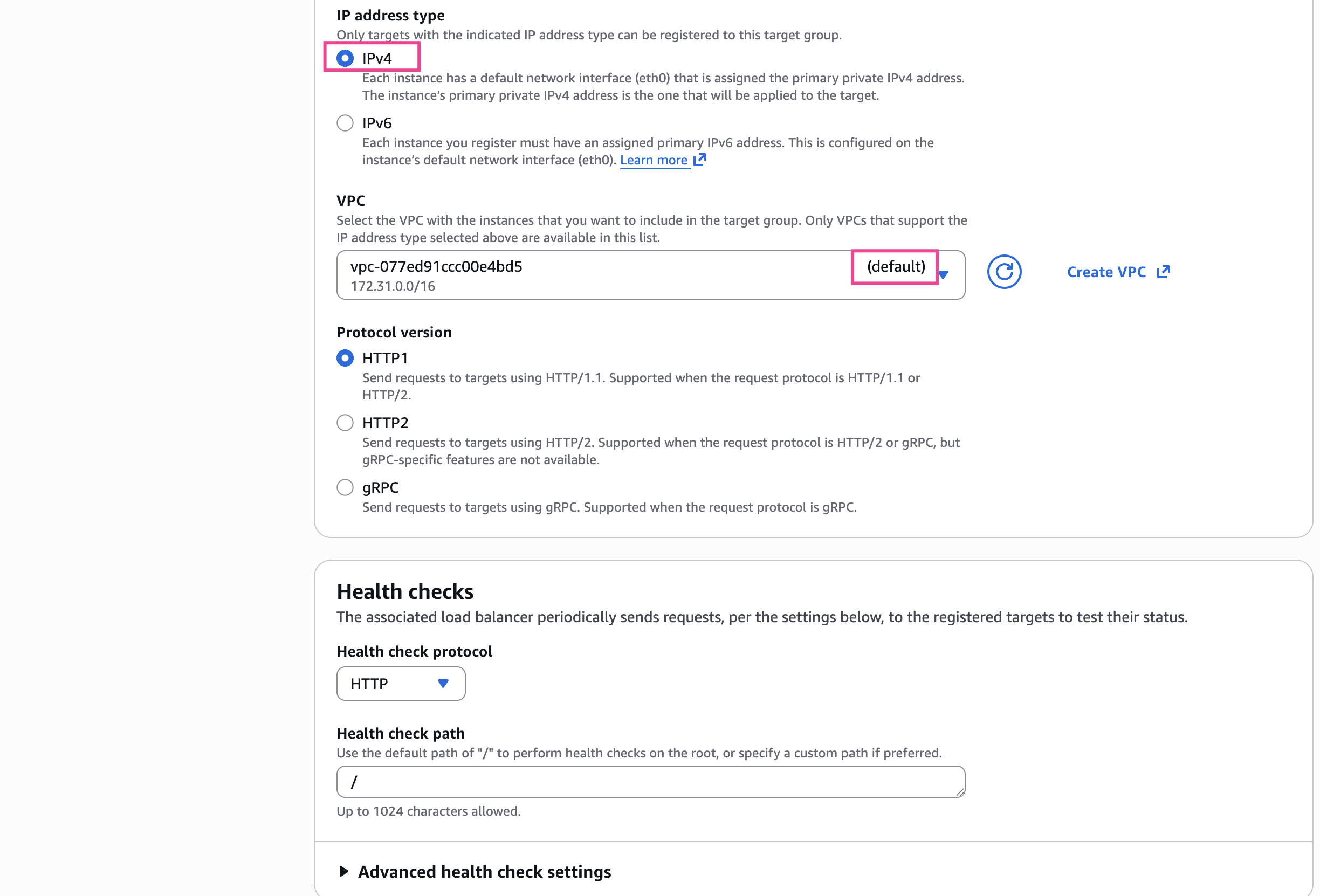Screen dimensions: 1320x896
Task: Click the resize handle of the path field
Action: point(960,792)
